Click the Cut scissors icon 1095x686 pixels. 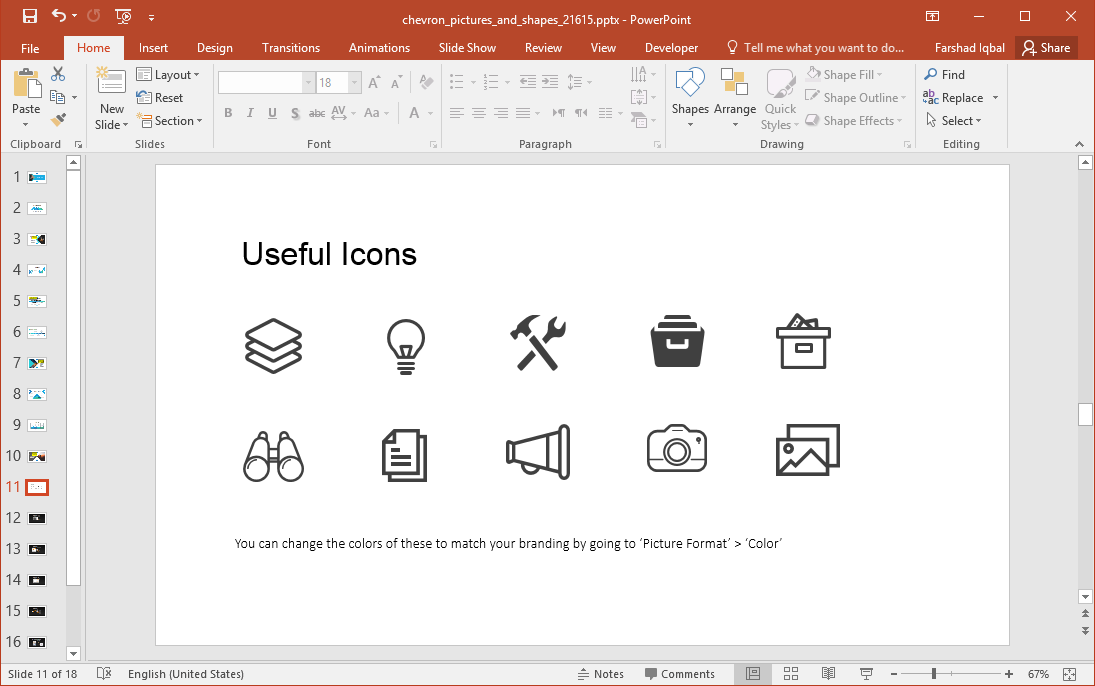click(58, 74)
